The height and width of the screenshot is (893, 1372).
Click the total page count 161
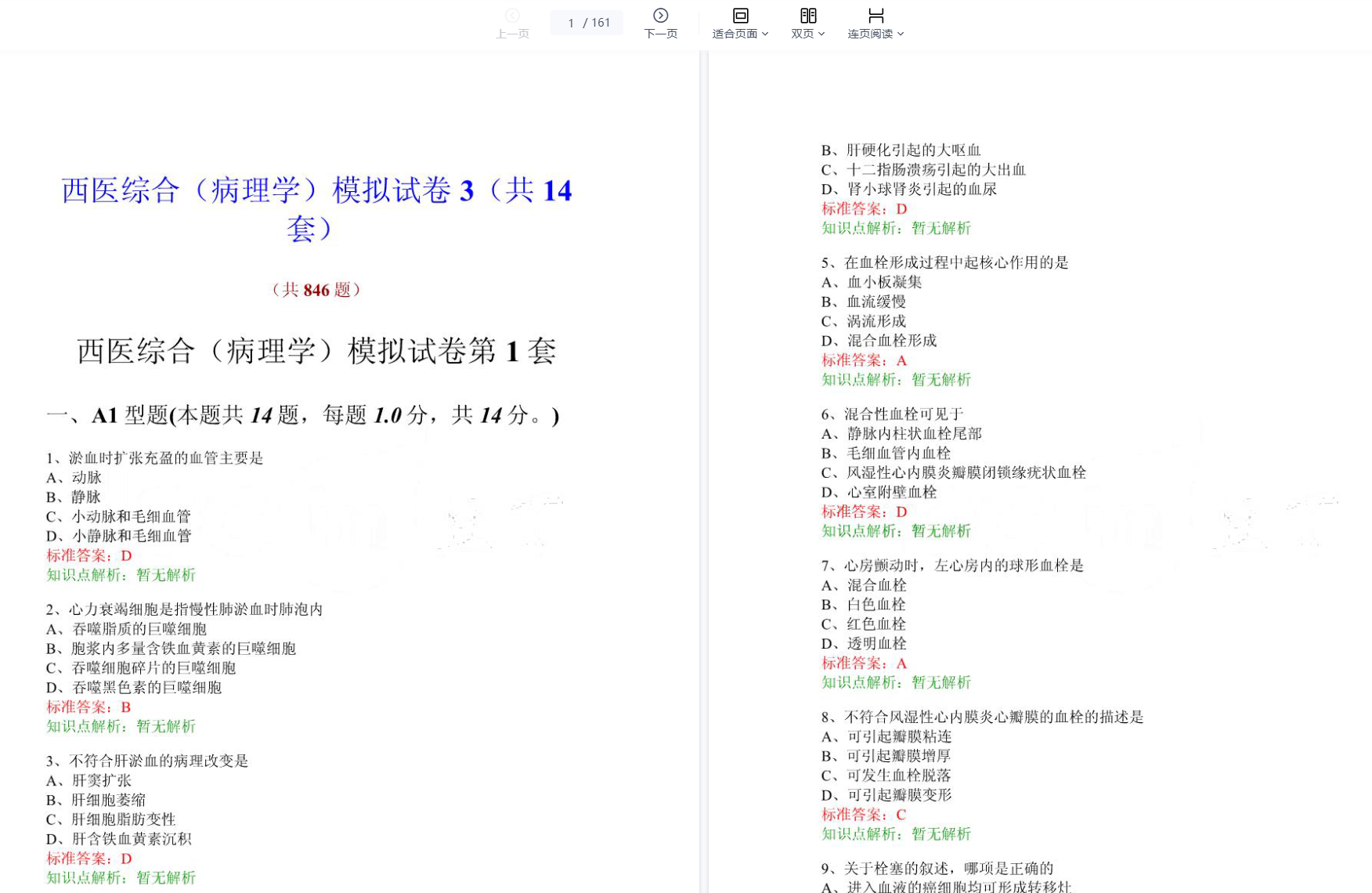[x=601, y=23]
